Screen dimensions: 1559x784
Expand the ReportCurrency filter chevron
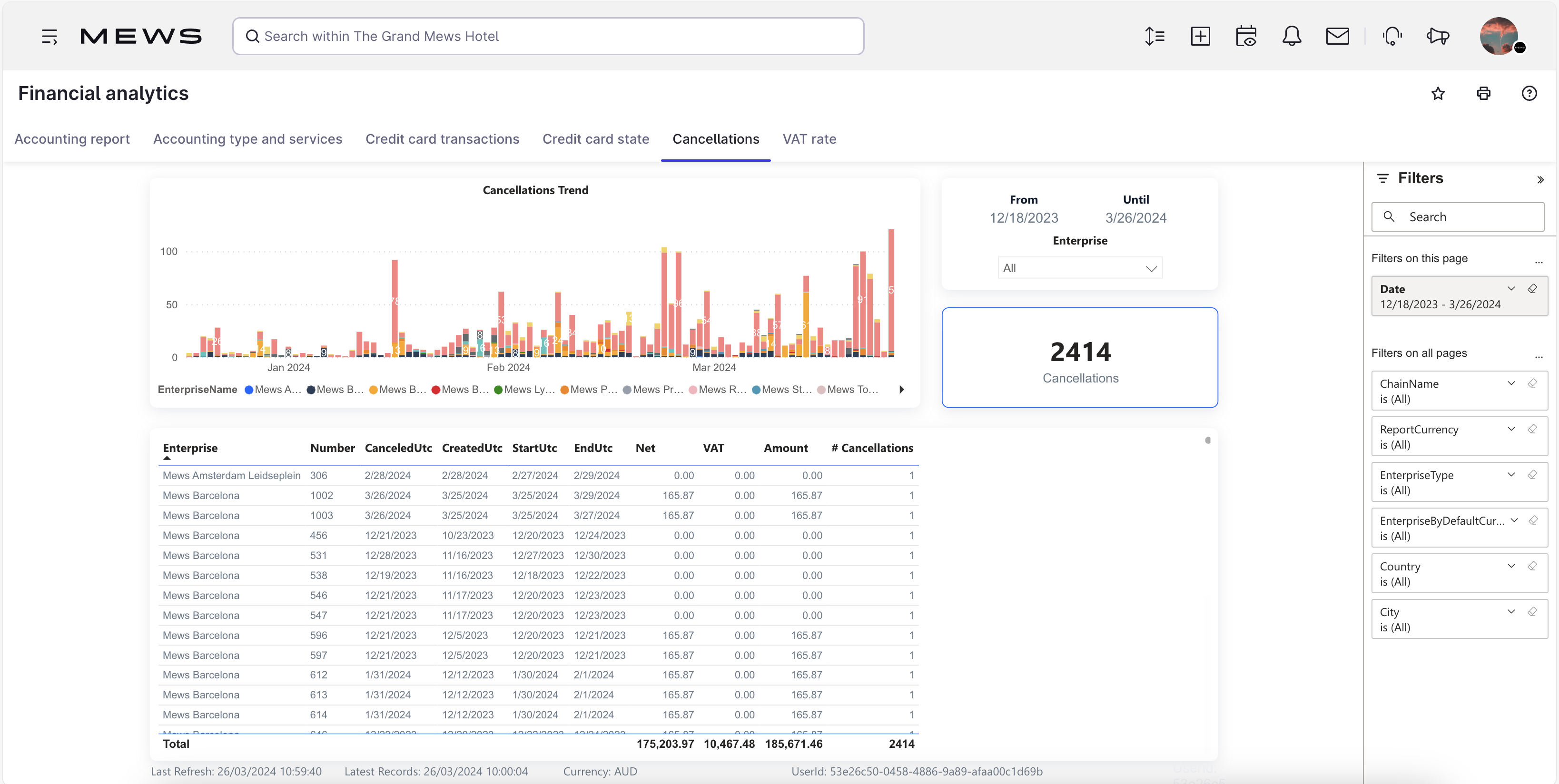click(x=1511, y=429)
